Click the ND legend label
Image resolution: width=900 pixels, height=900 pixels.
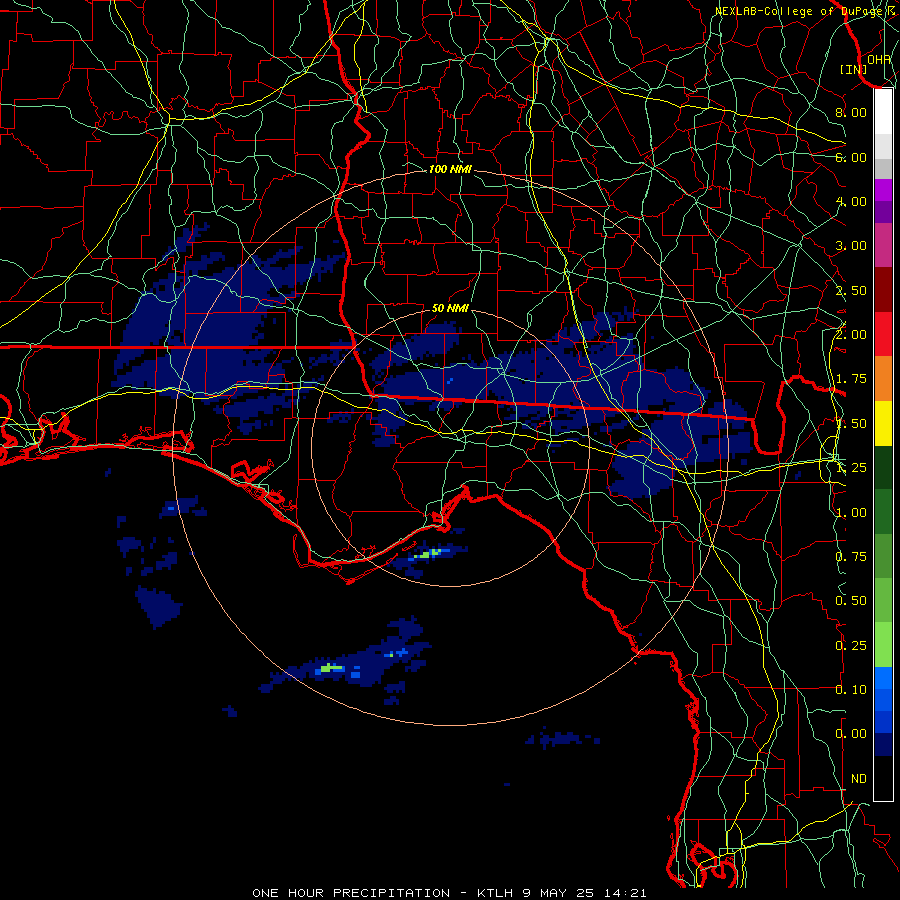[x=859, y=779]
